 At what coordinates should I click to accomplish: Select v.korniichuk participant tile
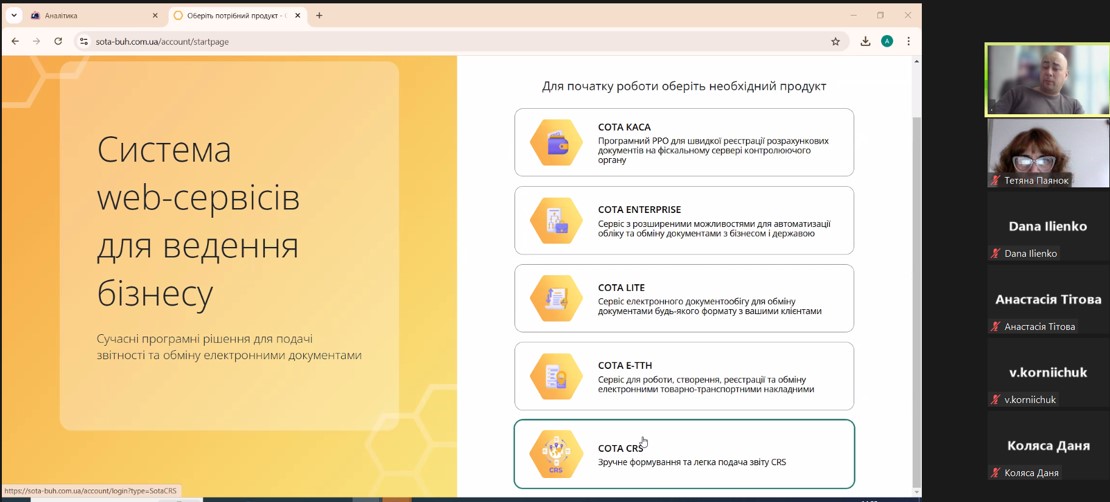(x=1048, y=372)
